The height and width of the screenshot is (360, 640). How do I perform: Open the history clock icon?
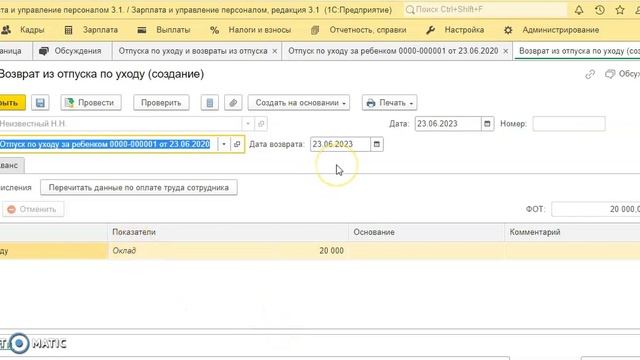(x=600, y=10)
